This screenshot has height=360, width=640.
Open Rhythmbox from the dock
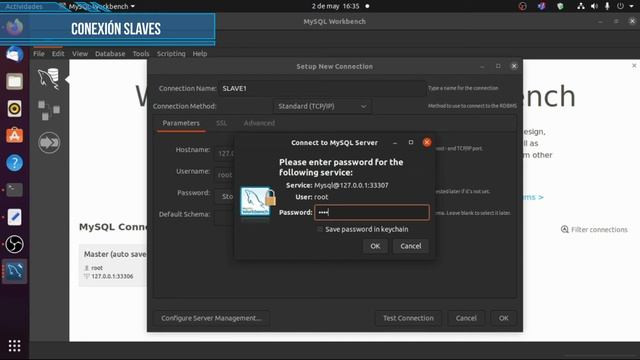[x=14, y=109]
